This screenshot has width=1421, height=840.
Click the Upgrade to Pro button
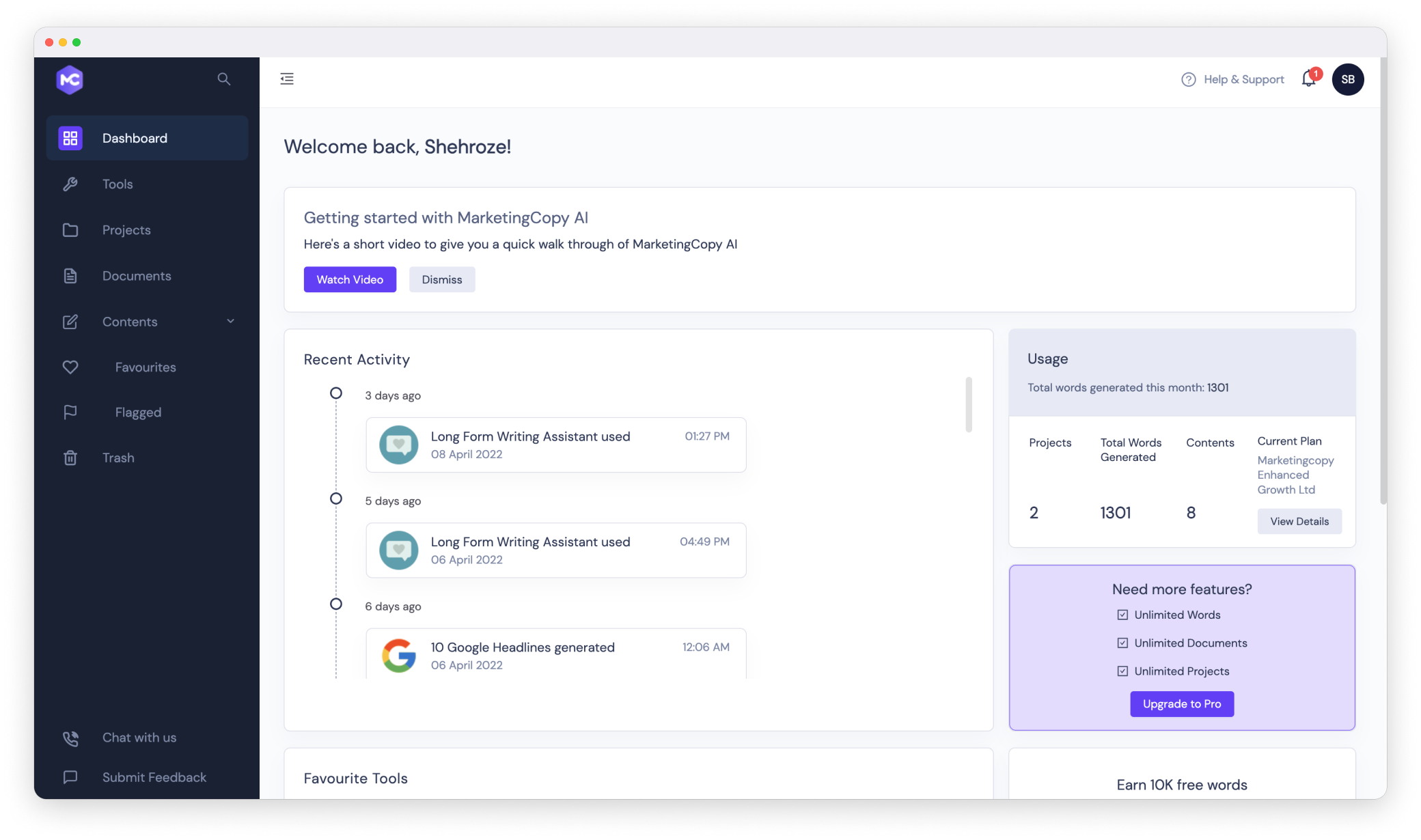[1181, 703]
